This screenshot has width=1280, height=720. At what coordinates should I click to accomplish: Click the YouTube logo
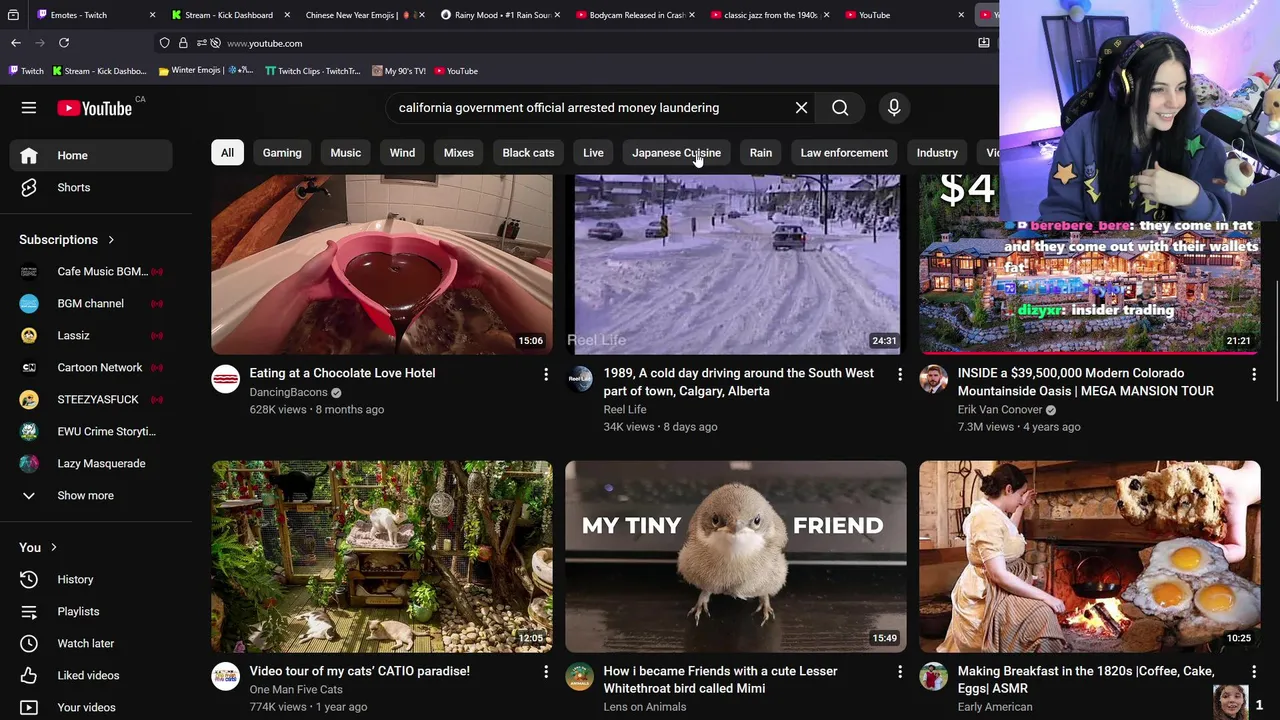point(94,108)
